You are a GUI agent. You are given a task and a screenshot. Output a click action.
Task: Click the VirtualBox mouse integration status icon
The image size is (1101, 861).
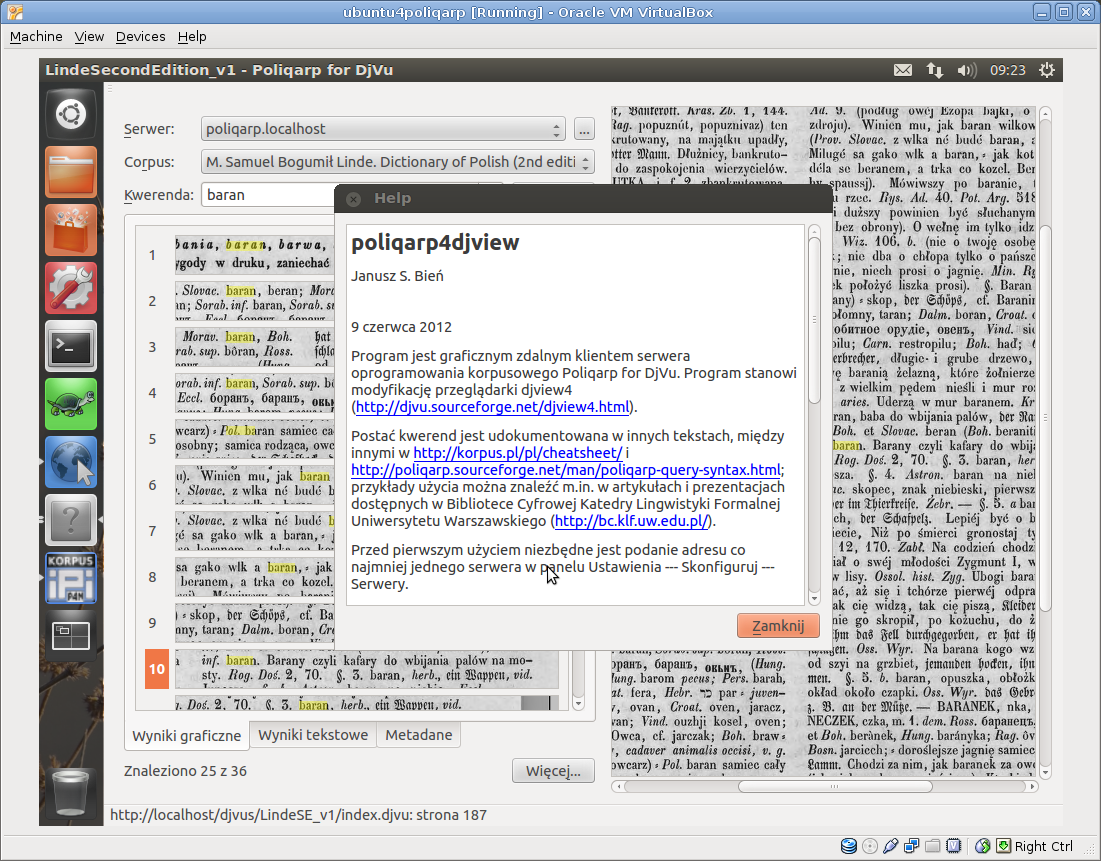pyautogui.click(x=982, y=846)
